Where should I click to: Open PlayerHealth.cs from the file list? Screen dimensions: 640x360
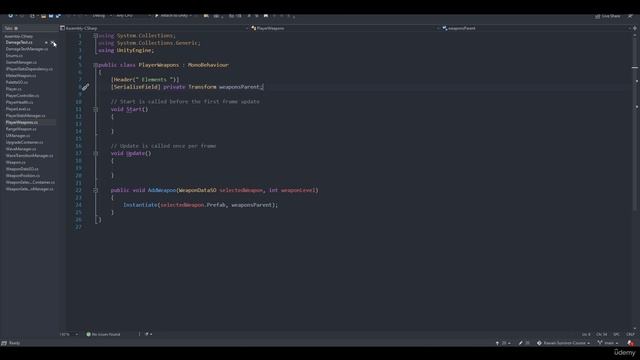pyautogui.click(x=20, y=102)
